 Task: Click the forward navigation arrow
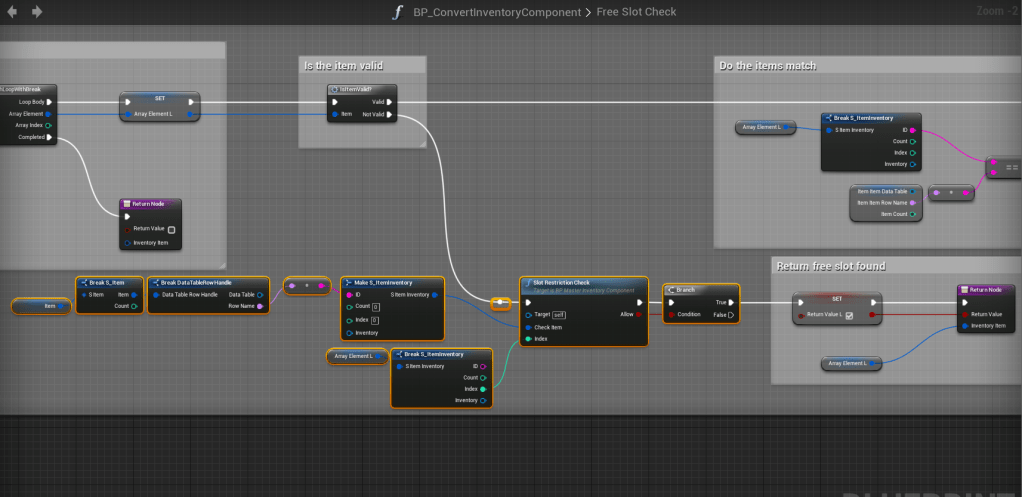pos(37,12)
